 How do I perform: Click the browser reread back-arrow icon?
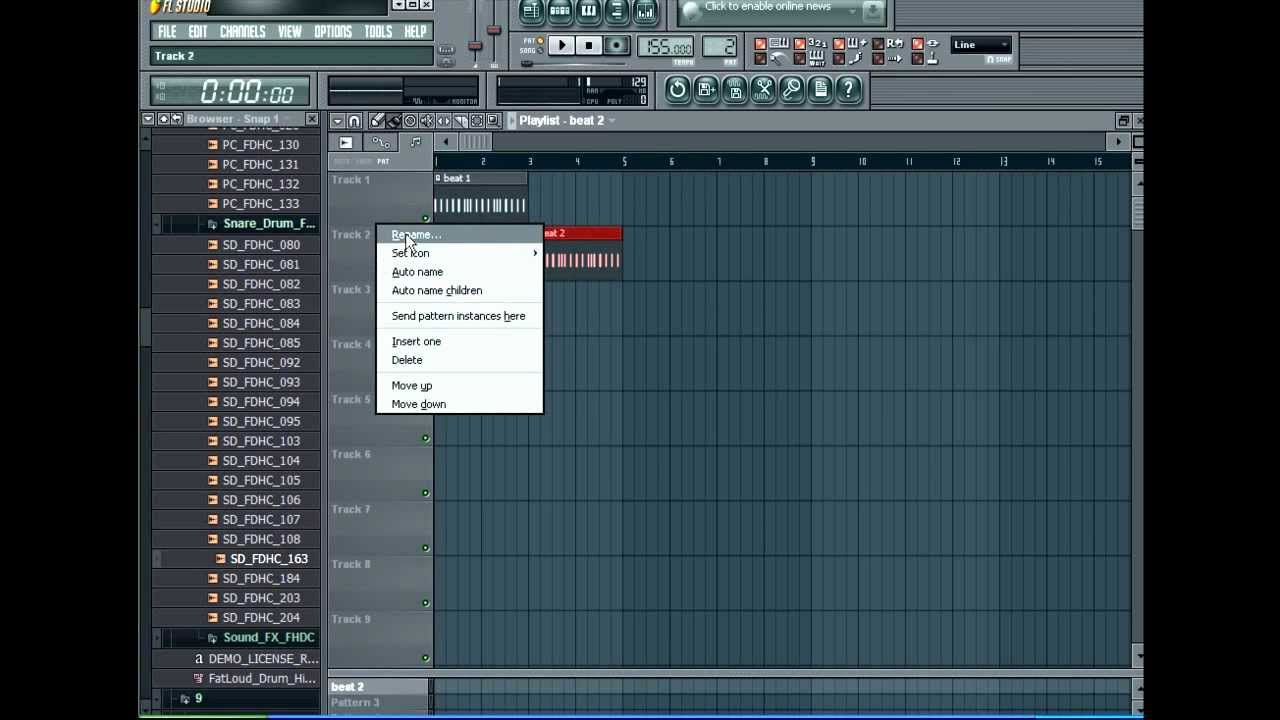coord(176,119)
